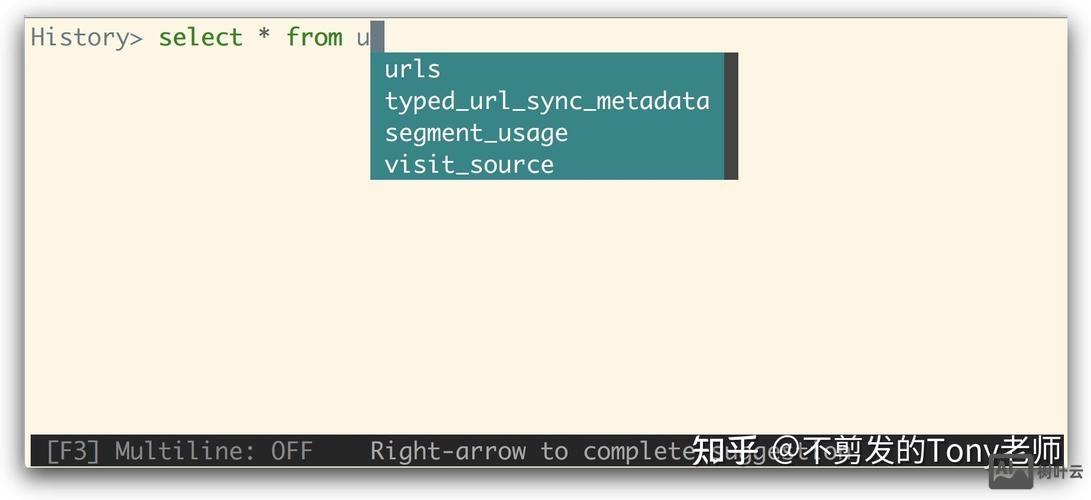Toggle the Multiline: OFF setting
Screen dimensions: 1091x500
point(213,451)
